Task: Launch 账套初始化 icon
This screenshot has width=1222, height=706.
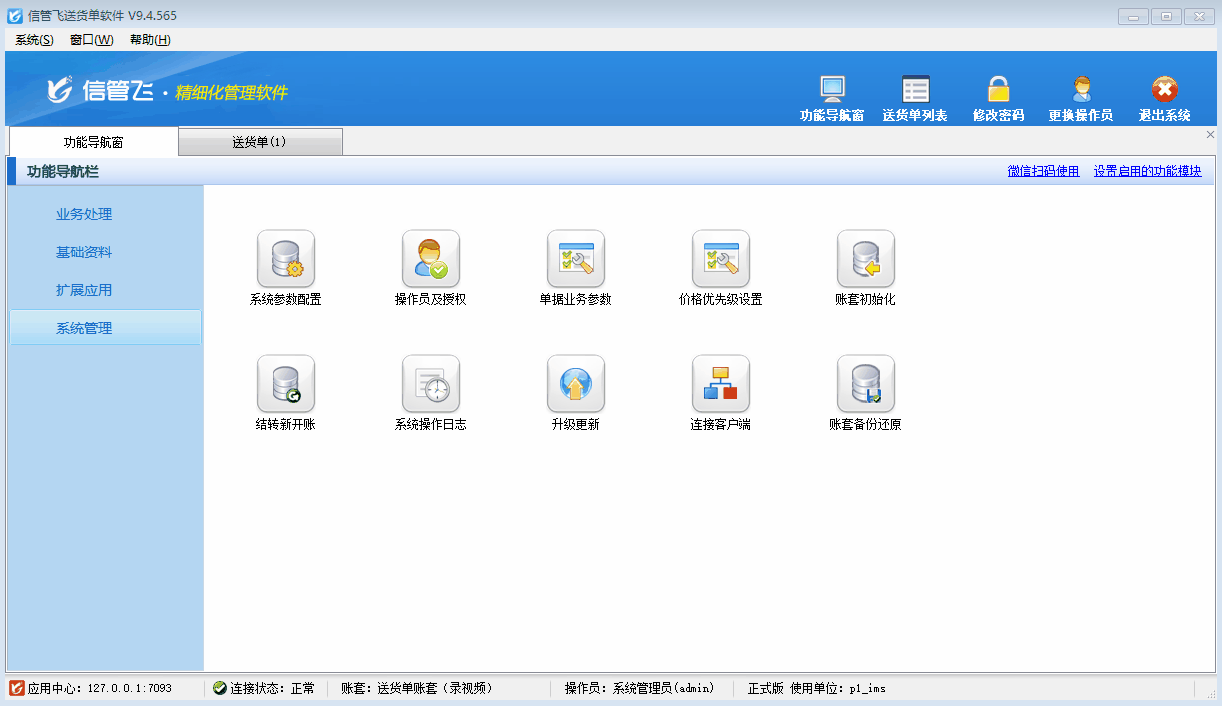Action: 866,259
